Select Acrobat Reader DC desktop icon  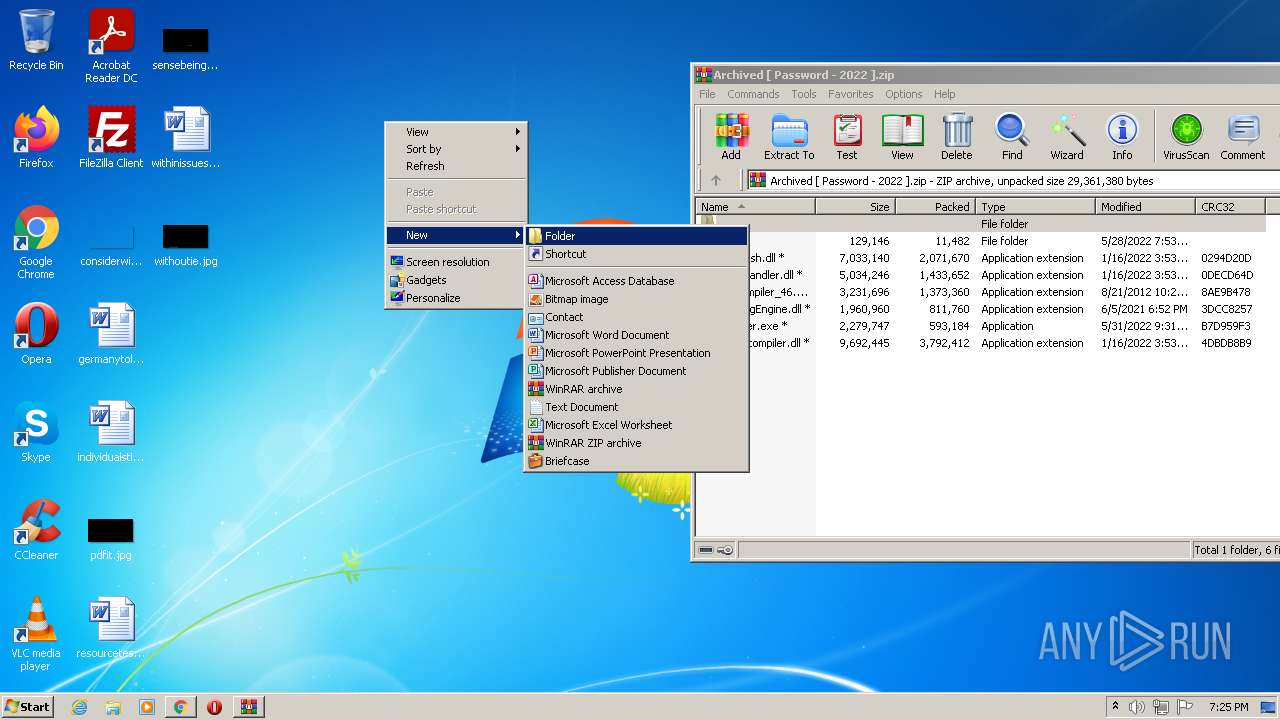pos(111,46)
